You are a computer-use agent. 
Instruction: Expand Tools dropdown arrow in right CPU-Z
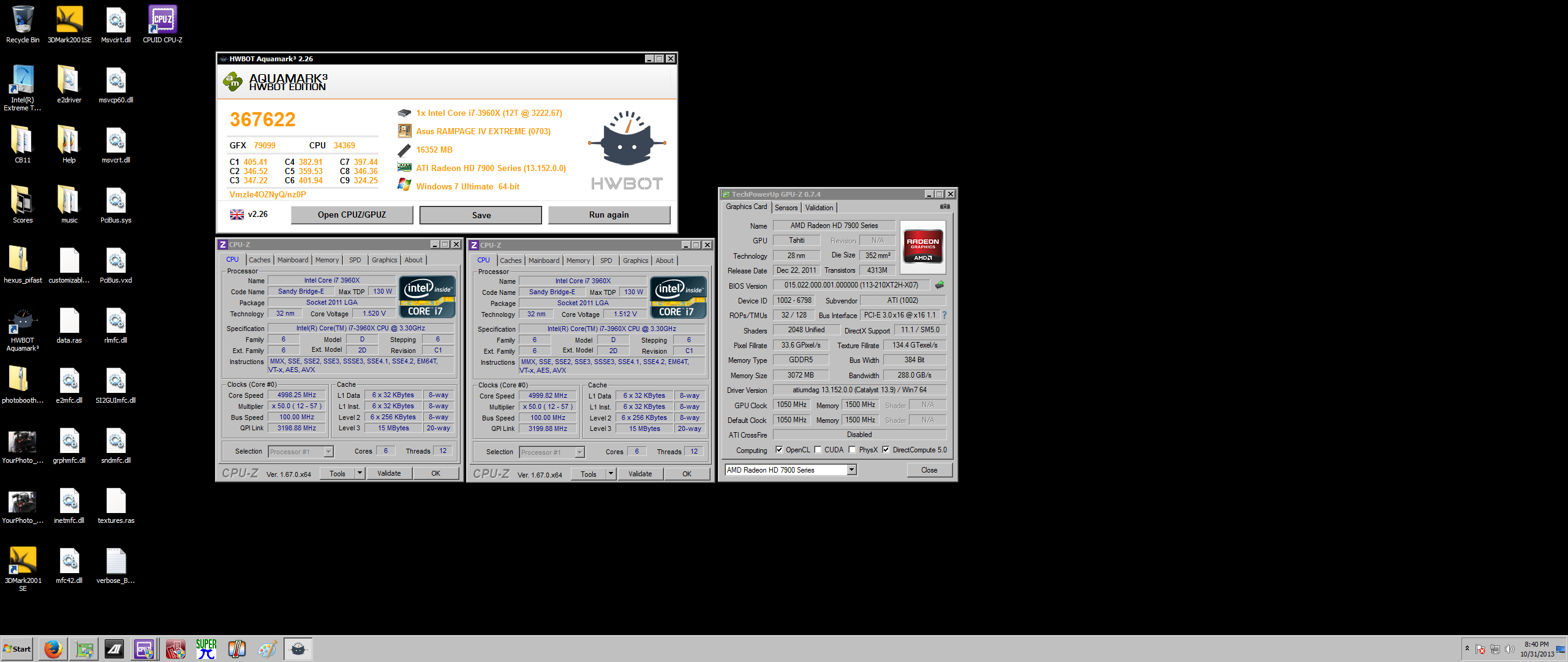coord(611,474)
